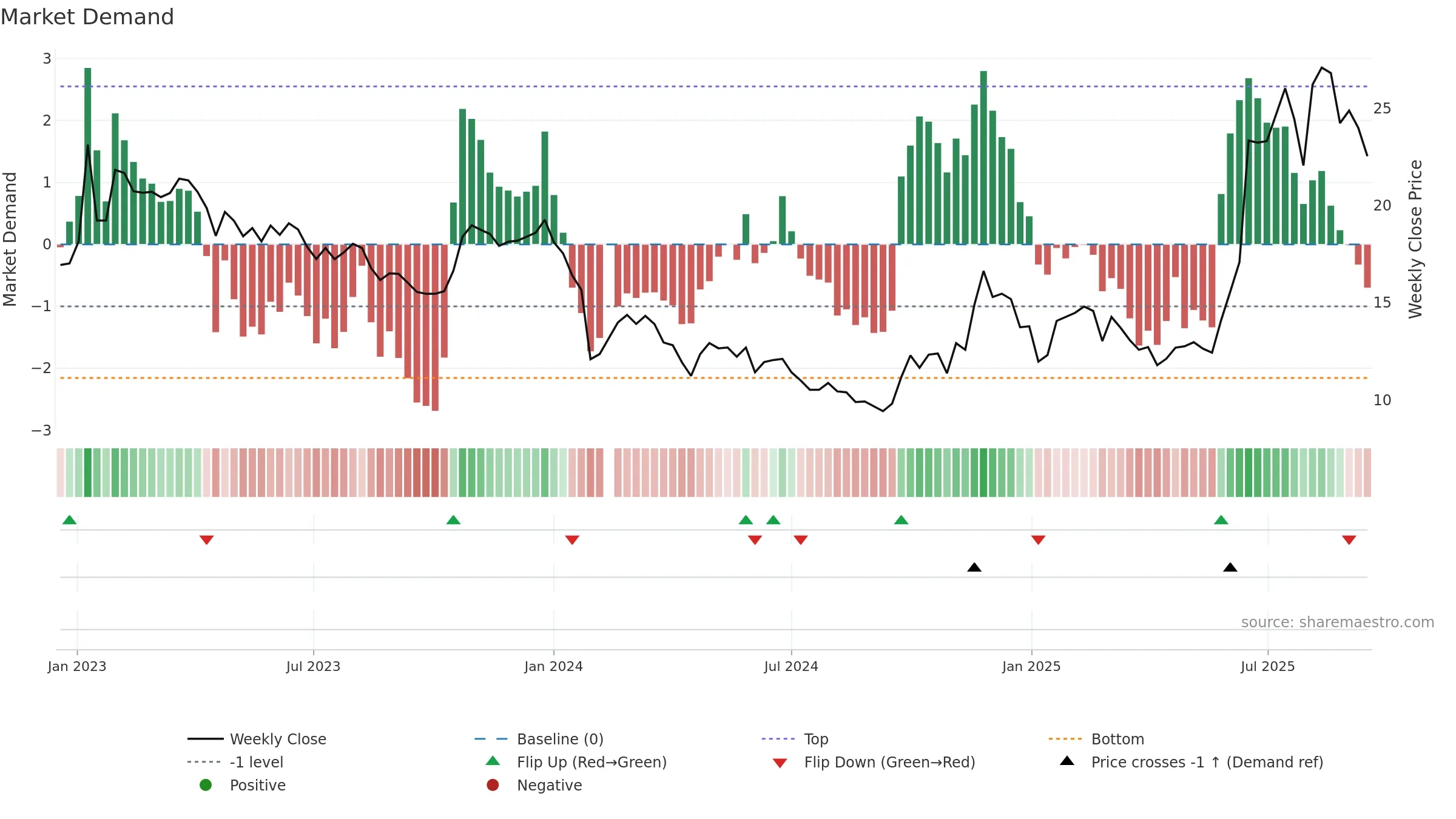Click the green flip-up triangle near Oct 2023
1456x819 pixels.
click(x=453, y=520)
